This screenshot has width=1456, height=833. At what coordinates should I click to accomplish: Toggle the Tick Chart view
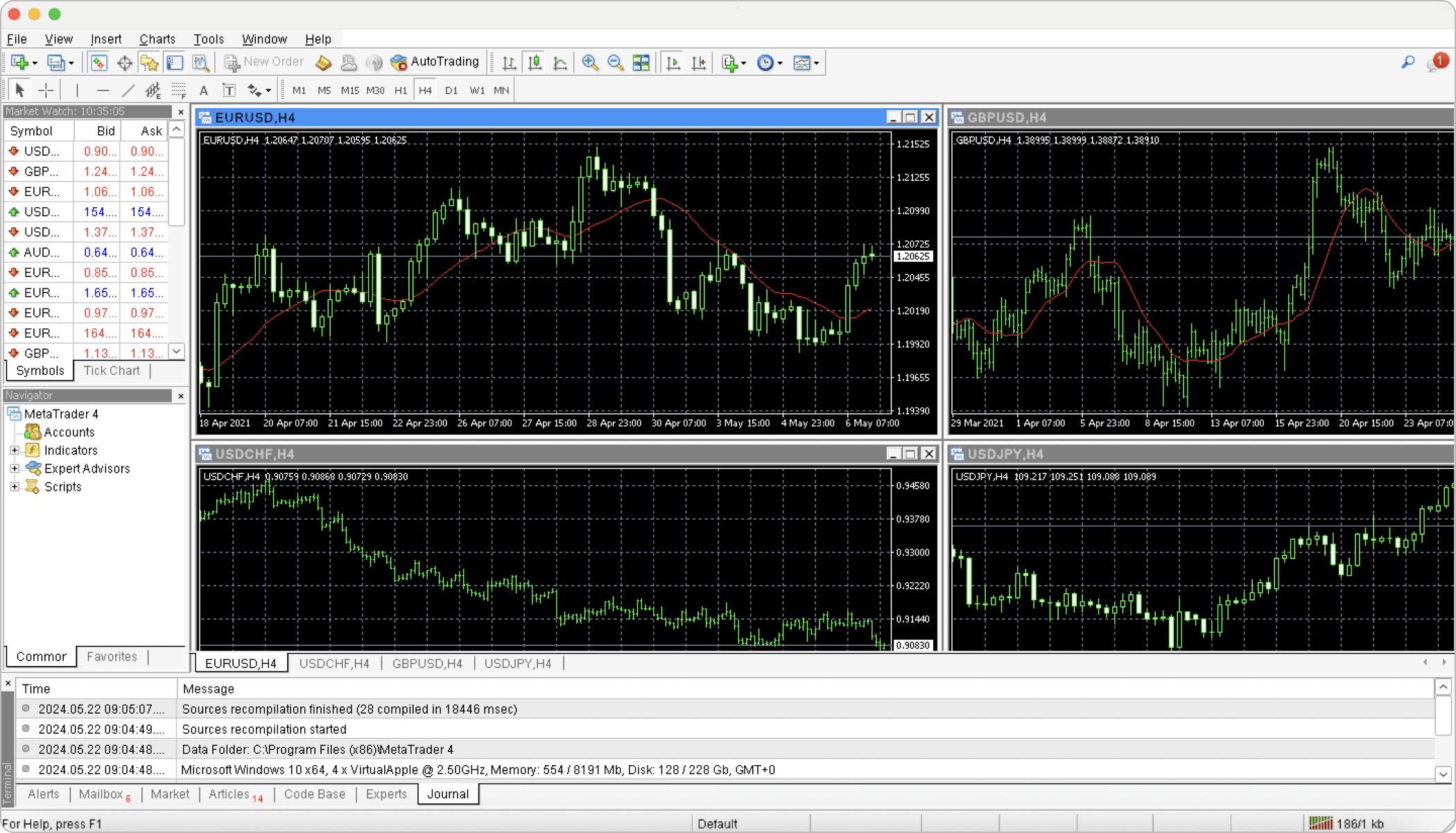110,370
